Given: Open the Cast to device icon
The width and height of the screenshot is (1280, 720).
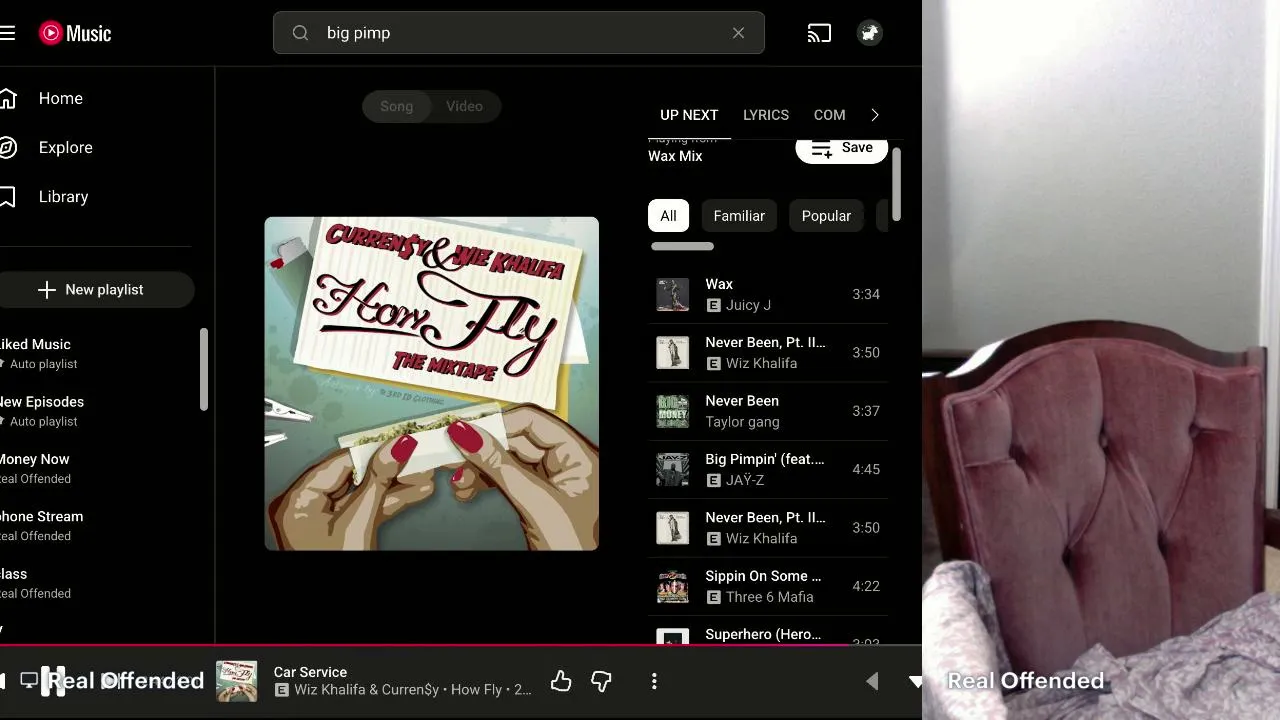Looking at the screenshot, I should [x=819, y=33].
